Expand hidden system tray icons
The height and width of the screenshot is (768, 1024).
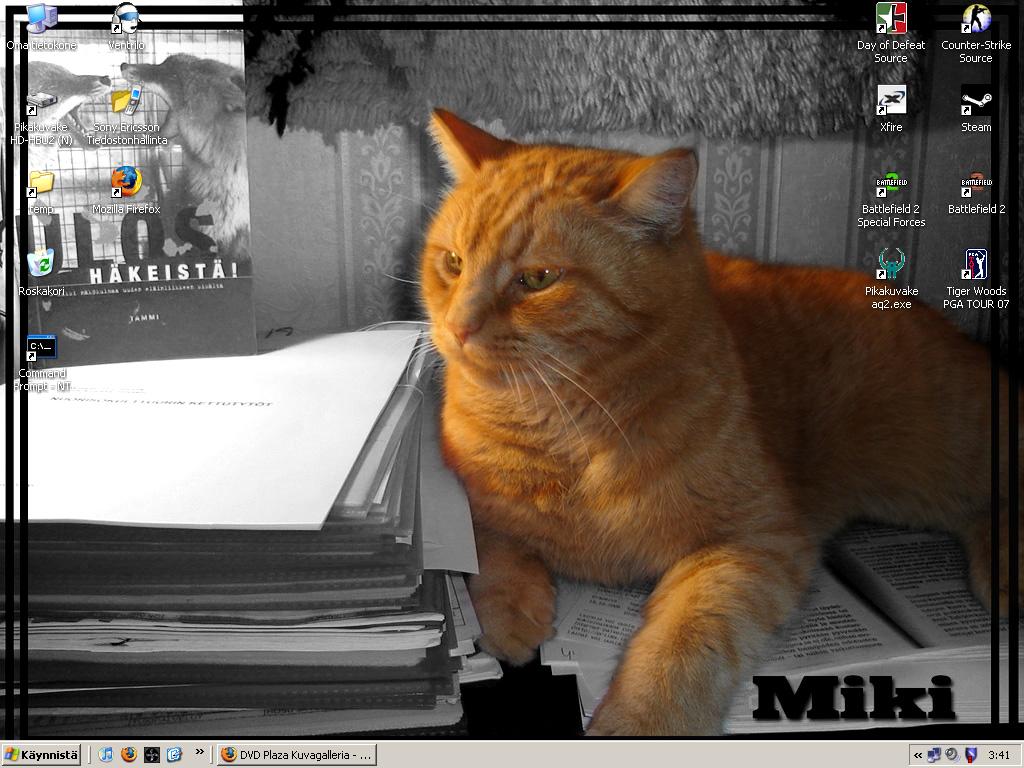pyautogui.click(x=917, y=755)
